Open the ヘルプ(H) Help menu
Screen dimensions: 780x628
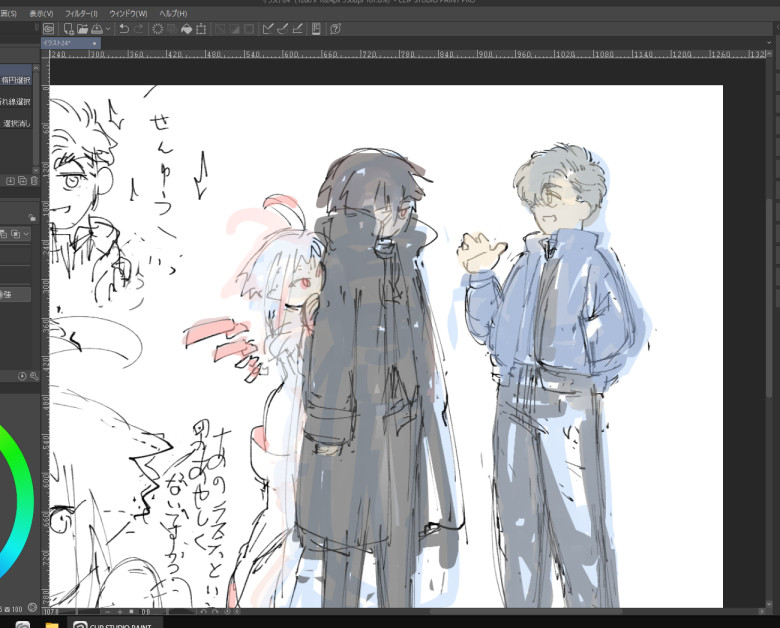tap(173, 13)
